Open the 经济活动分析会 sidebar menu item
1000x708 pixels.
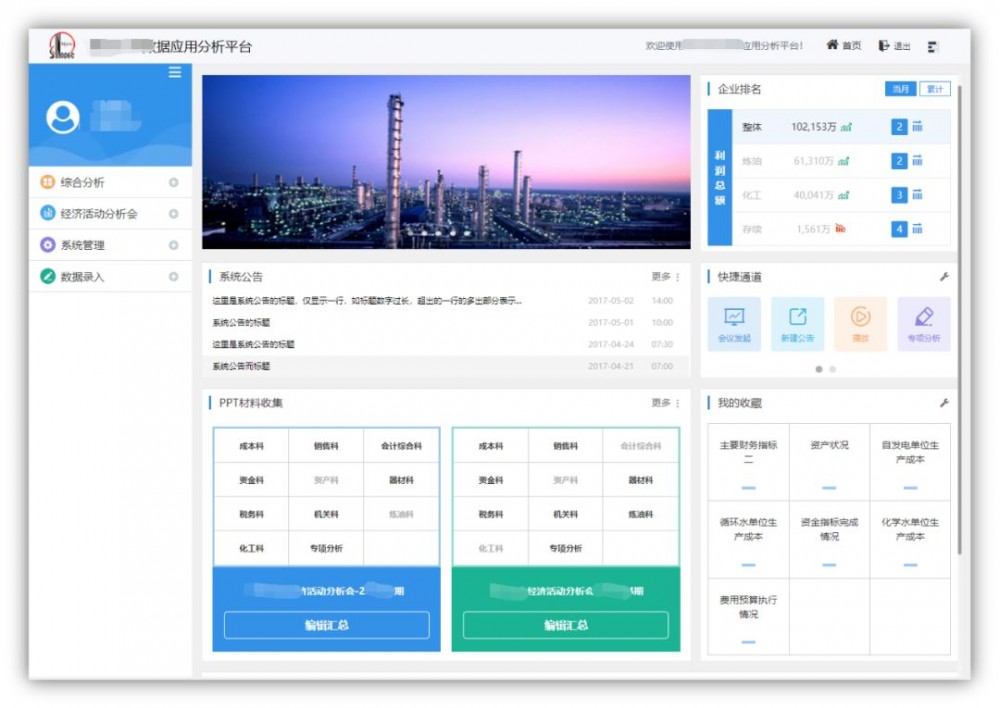pos(98,213)
